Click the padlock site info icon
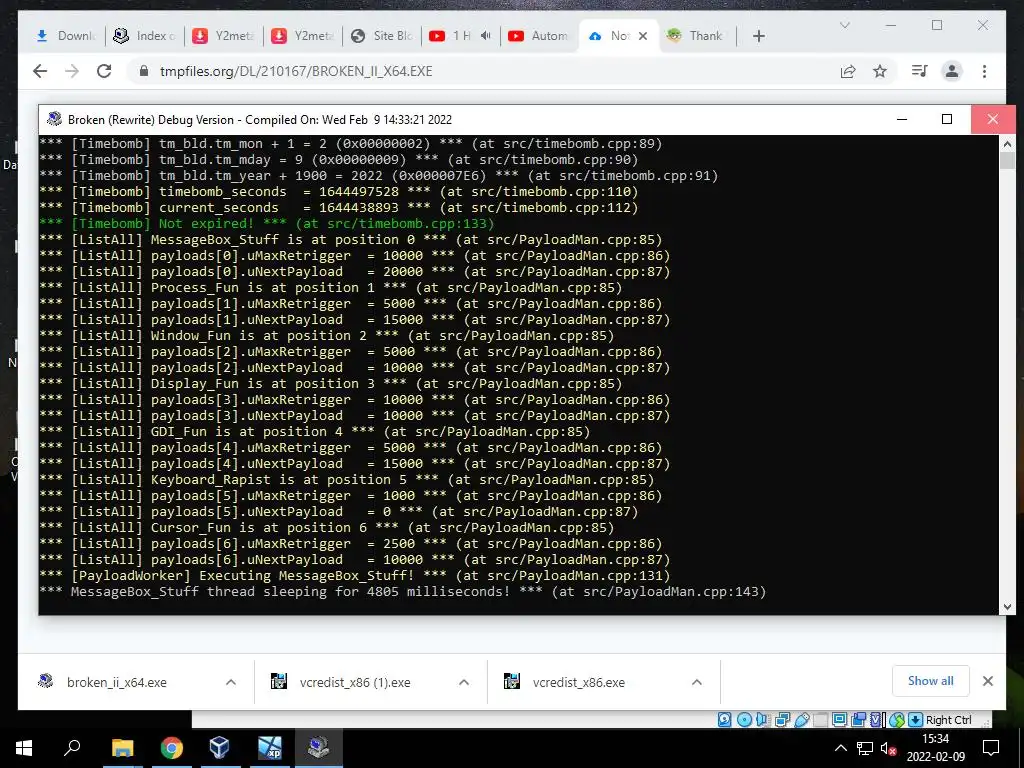This screenshot has height=768, width=1024. click(x=144, y=71)
